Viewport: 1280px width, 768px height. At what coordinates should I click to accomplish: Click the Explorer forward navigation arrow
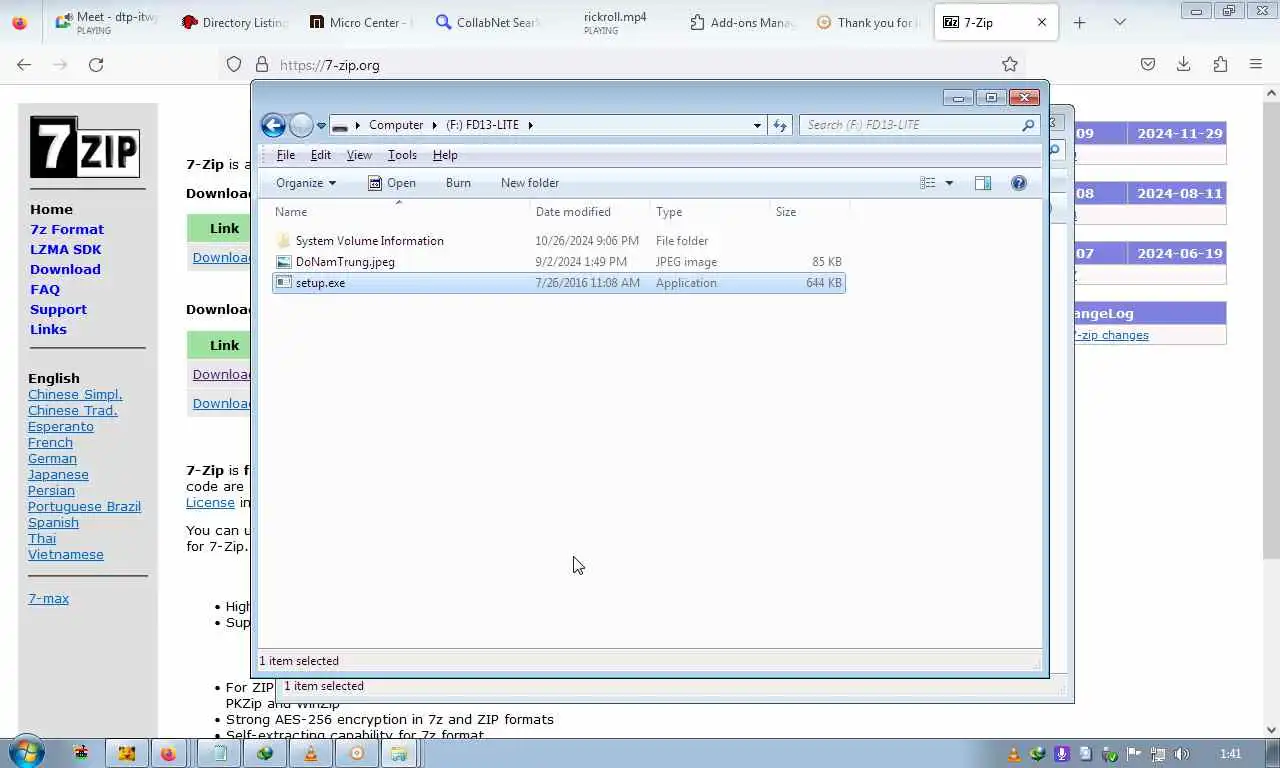click(301, 125)
